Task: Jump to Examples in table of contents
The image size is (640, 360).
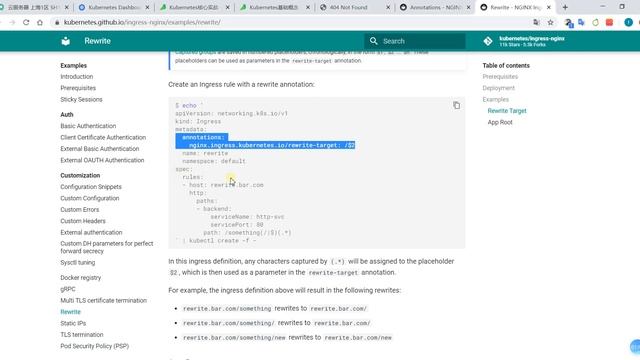Action: point(496,100)
